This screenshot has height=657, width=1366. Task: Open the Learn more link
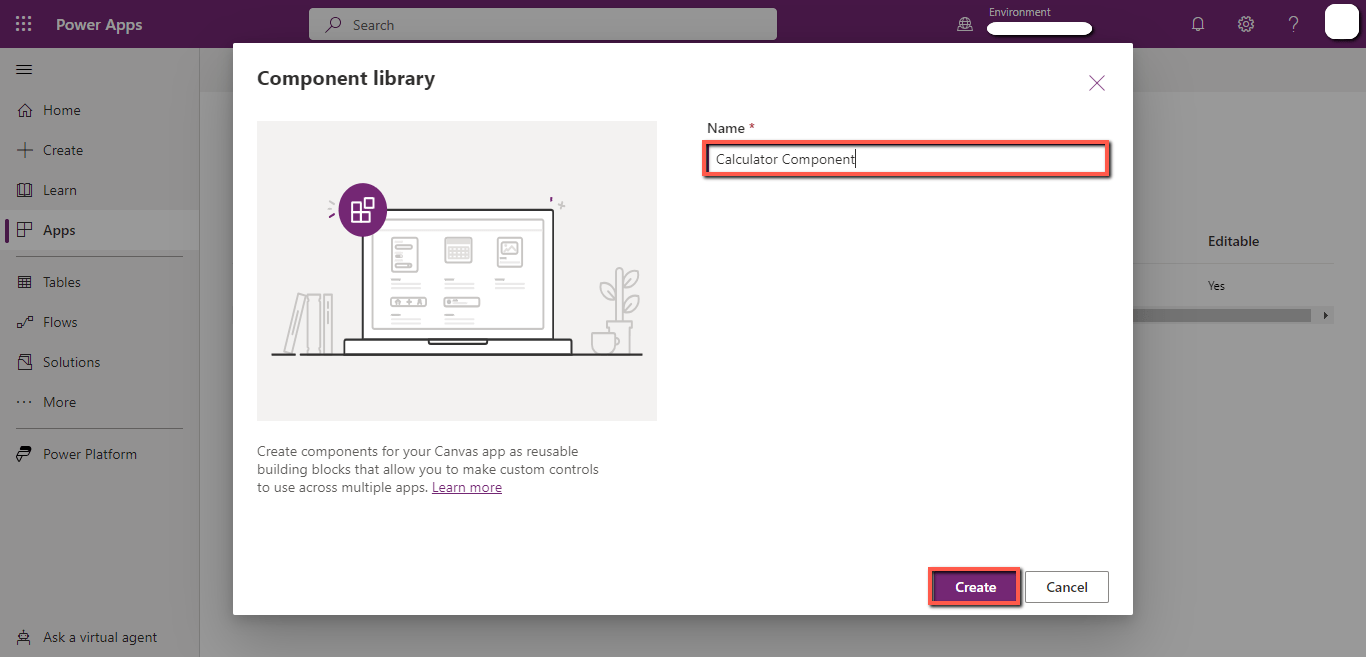point(467,487)
